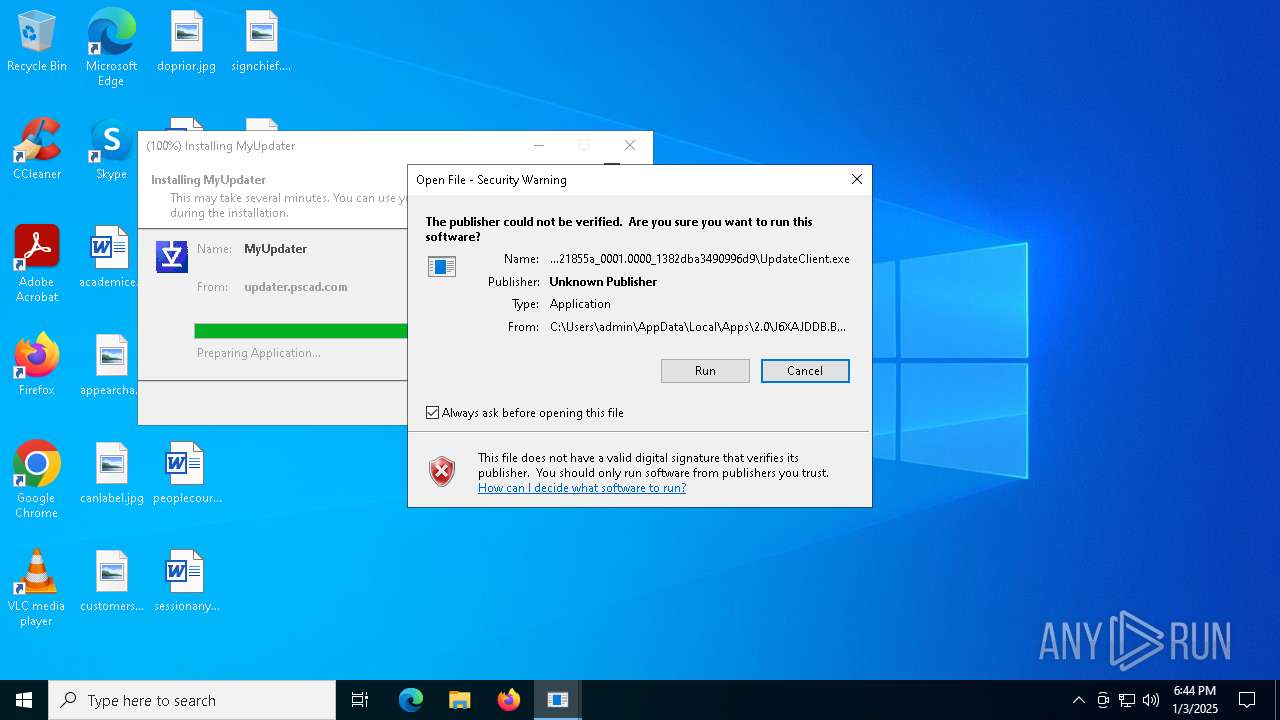
Task: Click the Unknown Publisher text
Action: tap(603, 282)
